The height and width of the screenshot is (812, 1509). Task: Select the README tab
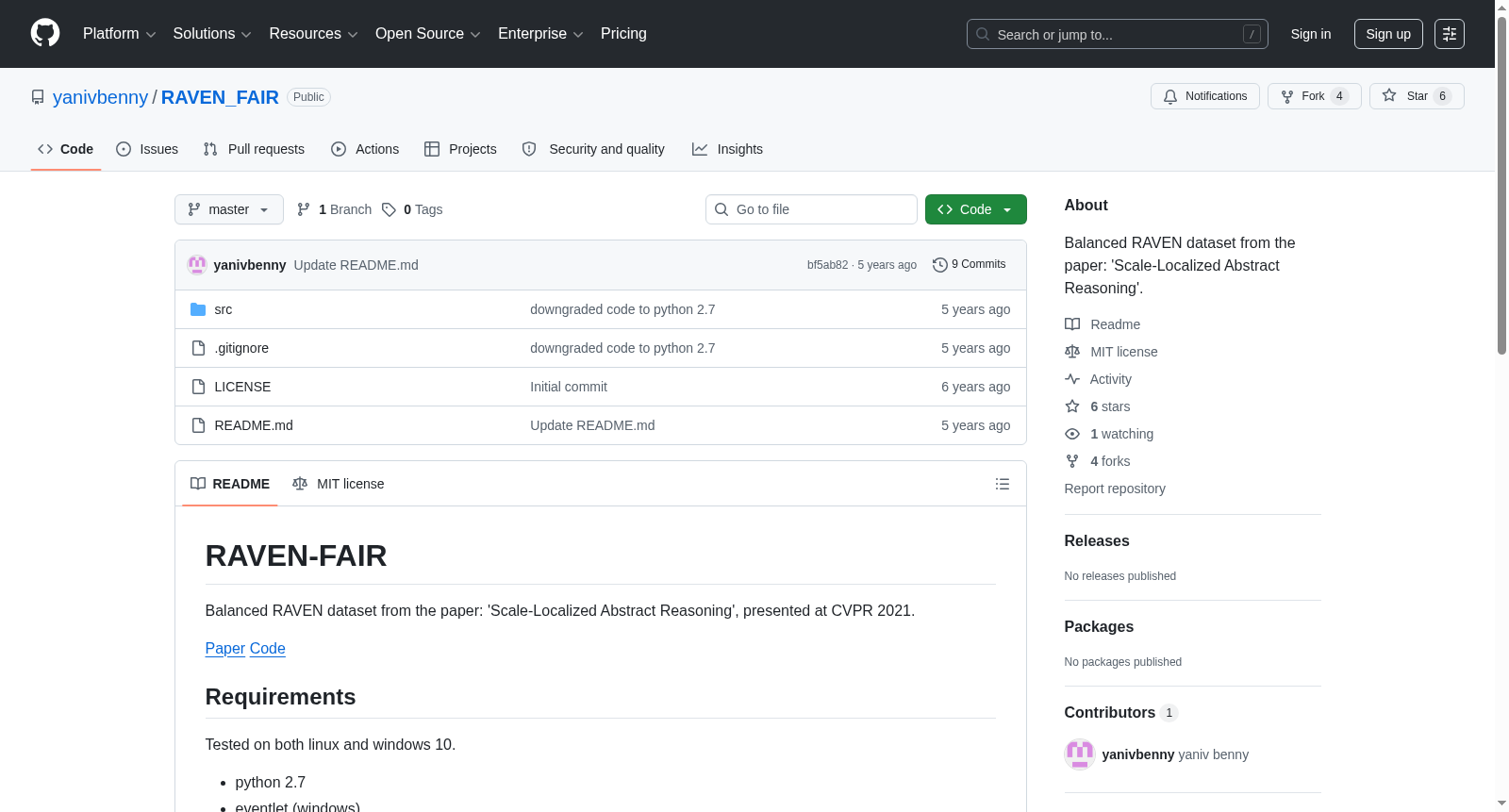click(230, 484)
